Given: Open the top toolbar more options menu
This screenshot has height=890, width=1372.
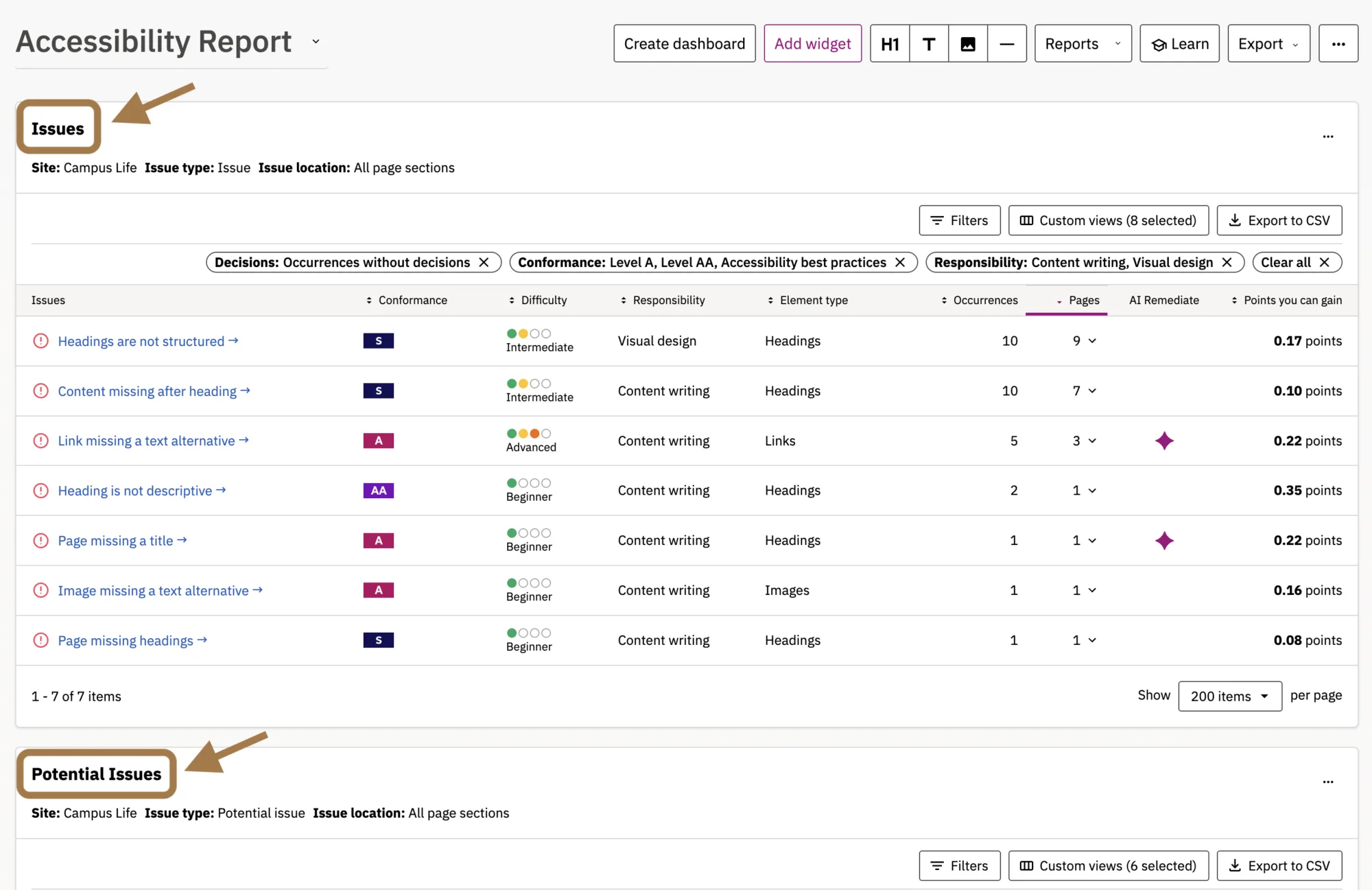Looking at the screenshot, I should pyautogui.click(x=1338, y=44).
